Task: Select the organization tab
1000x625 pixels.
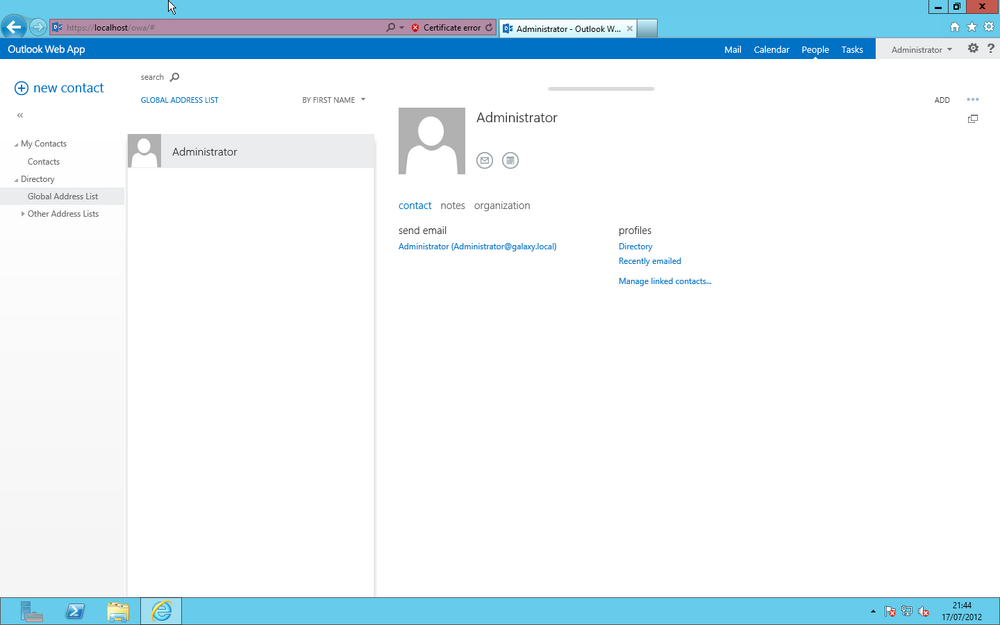Action: [502, 205]
